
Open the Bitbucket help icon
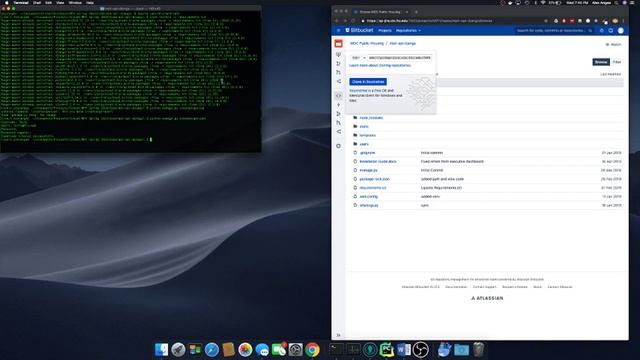click(602, 31)
